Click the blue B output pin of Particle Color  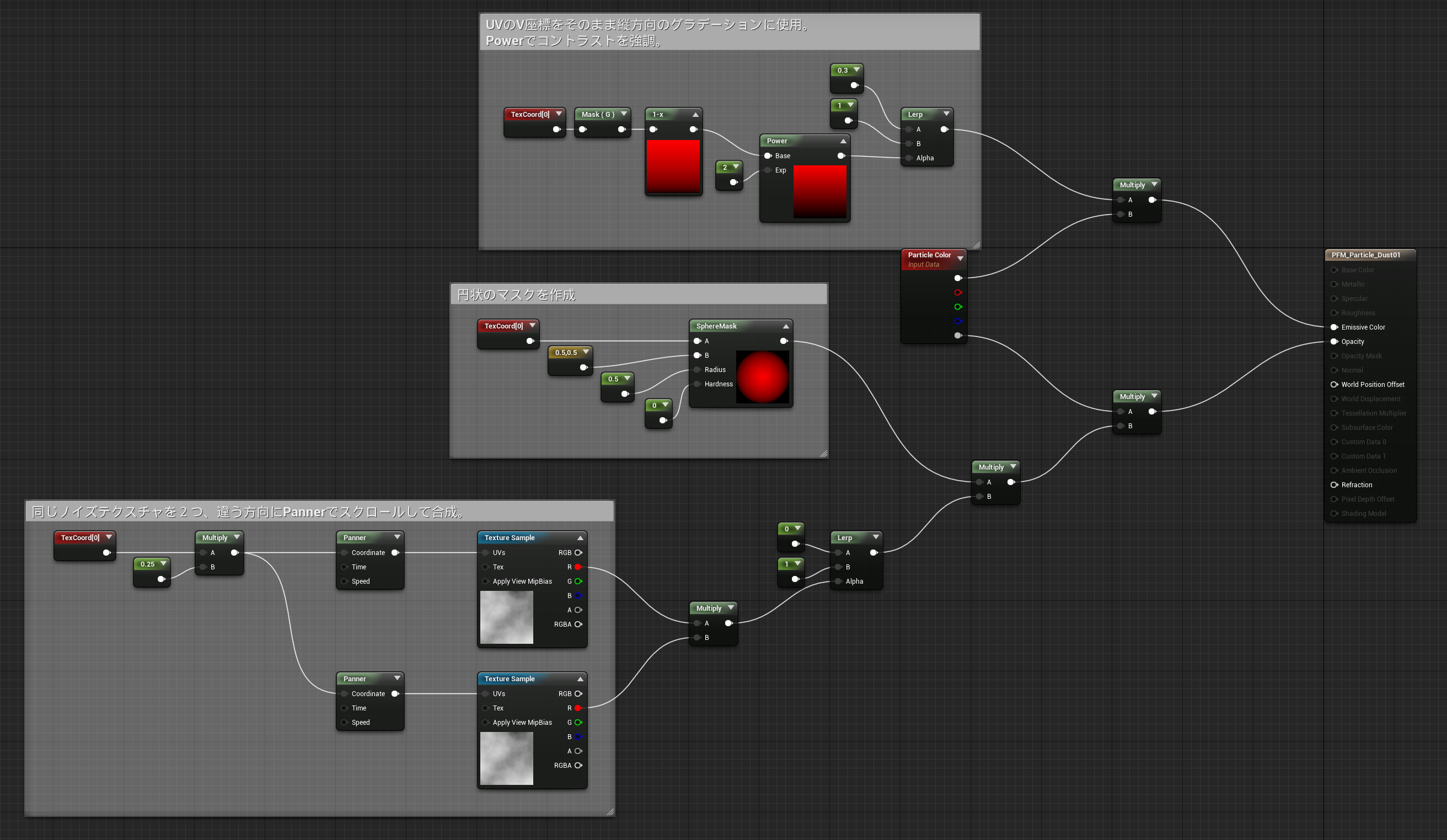click(x=957, y=321)
